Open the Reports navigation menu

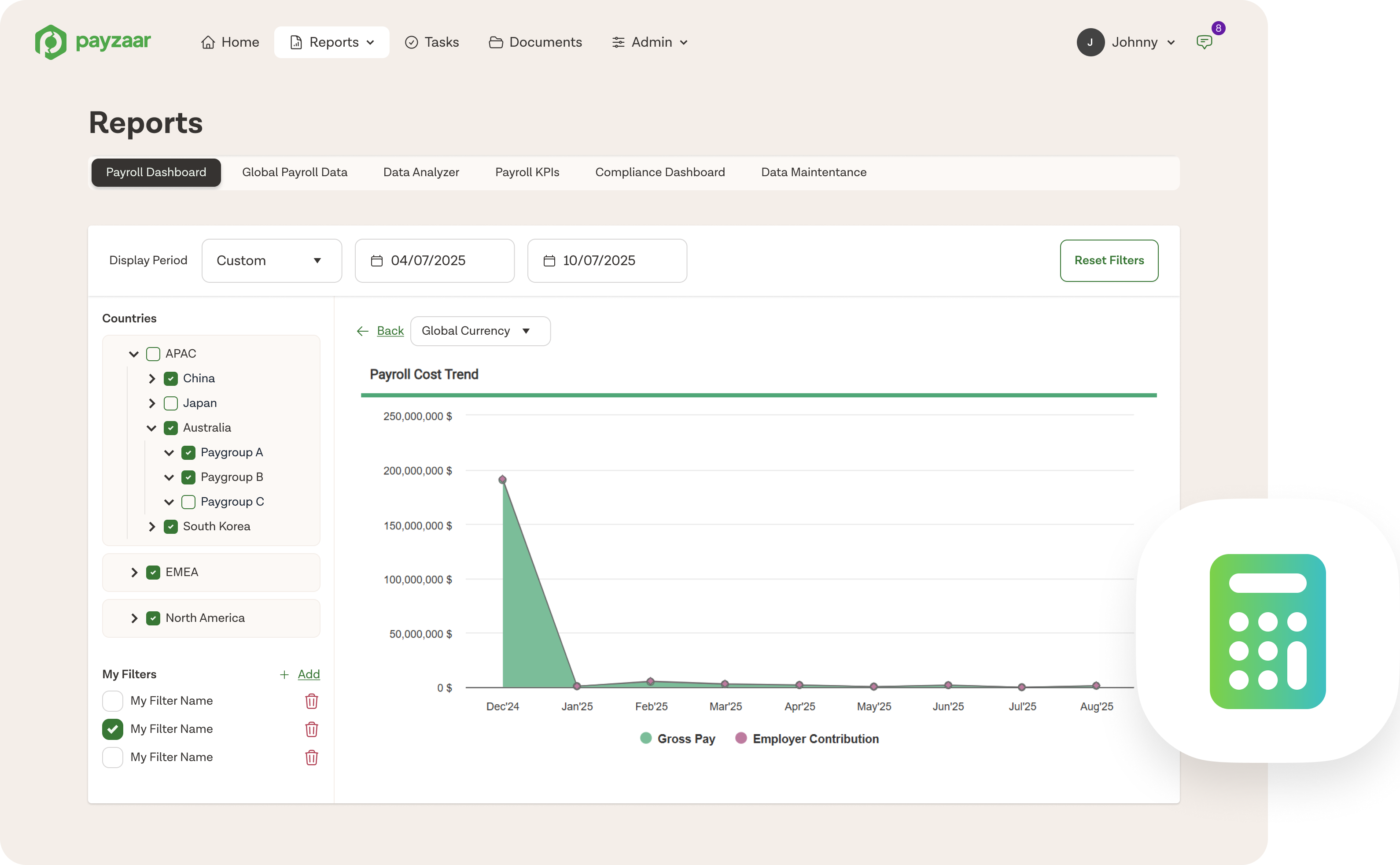click(x=332, y=42)
